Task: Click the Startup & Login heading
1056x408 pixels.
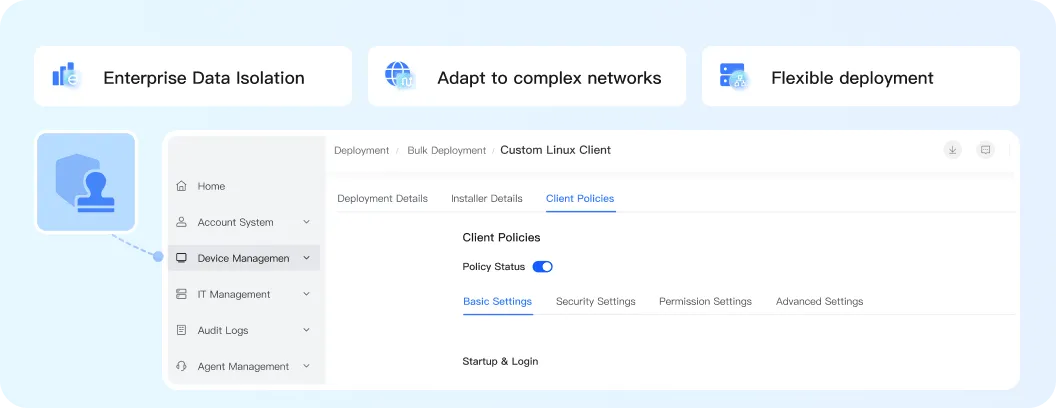Action: click(x=500, y=362)
